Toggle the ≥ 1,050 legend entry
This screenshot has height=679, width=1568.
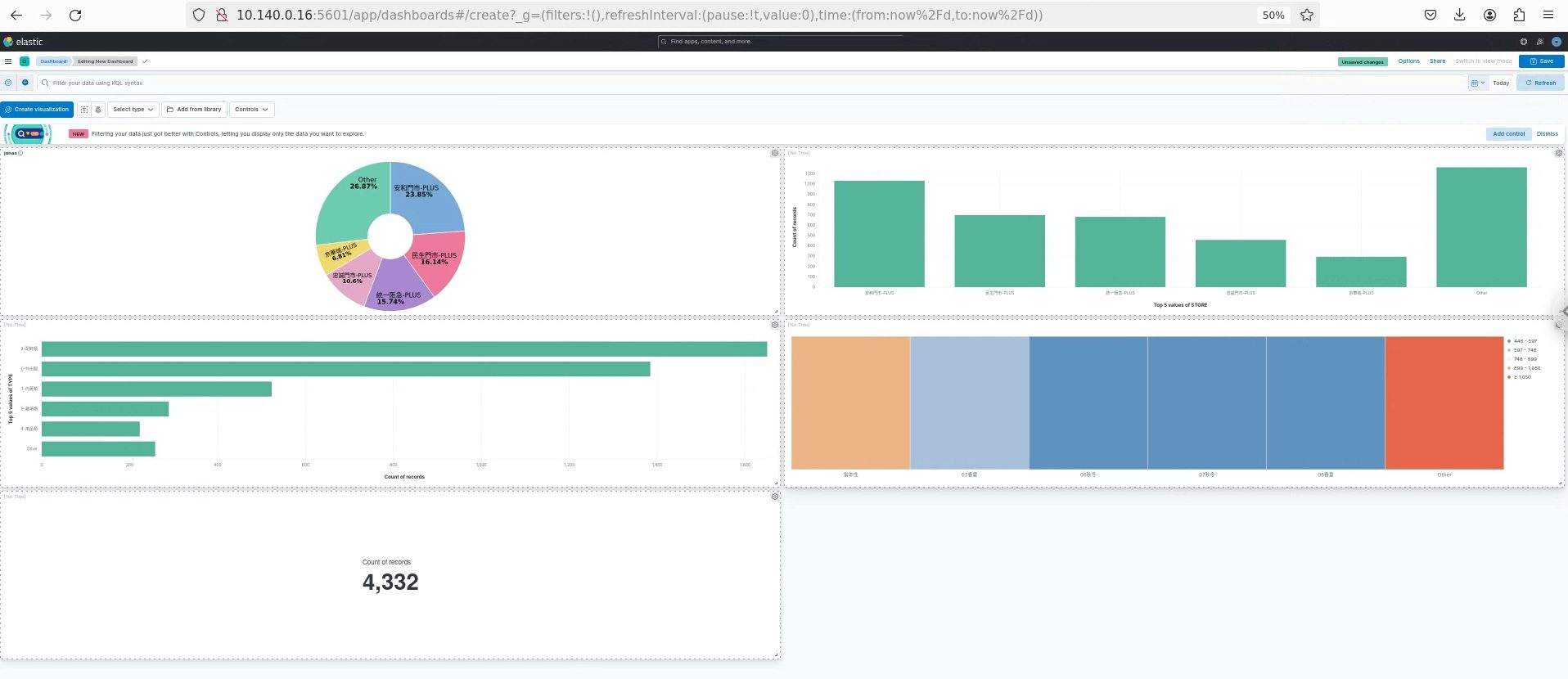[x=1522, y=377]
